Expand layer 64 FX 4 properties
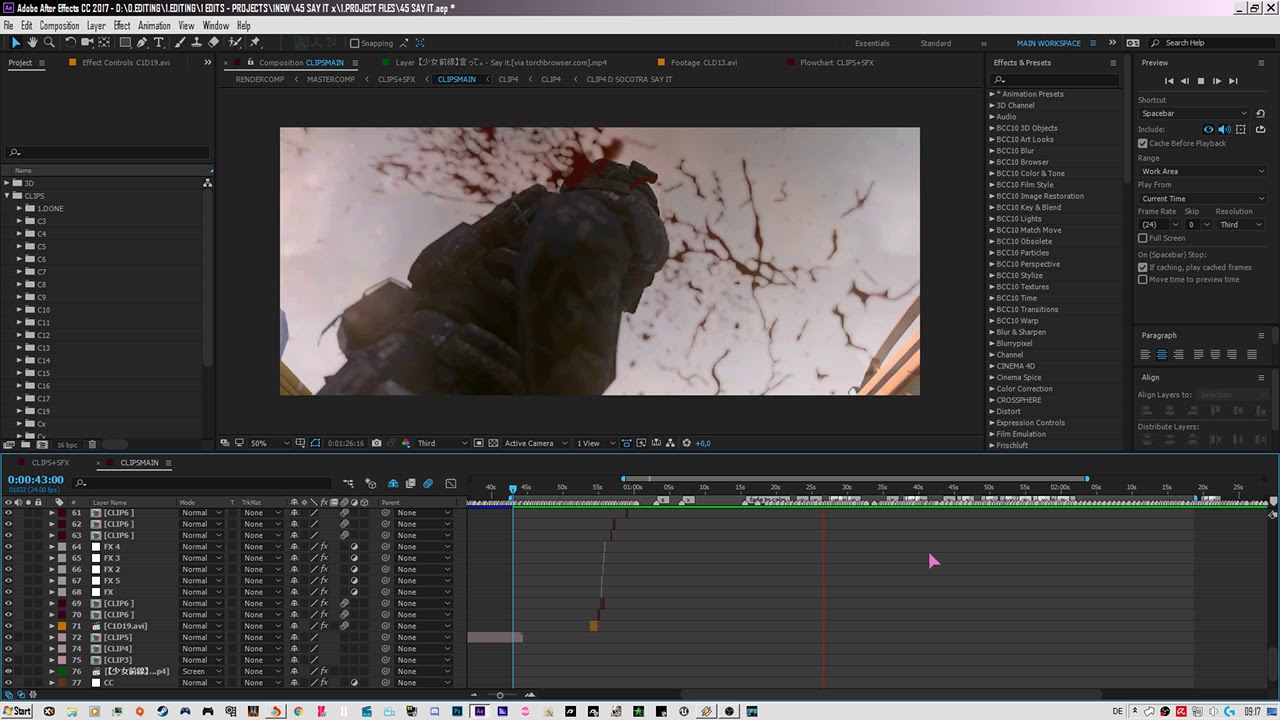 pos(52,547)
